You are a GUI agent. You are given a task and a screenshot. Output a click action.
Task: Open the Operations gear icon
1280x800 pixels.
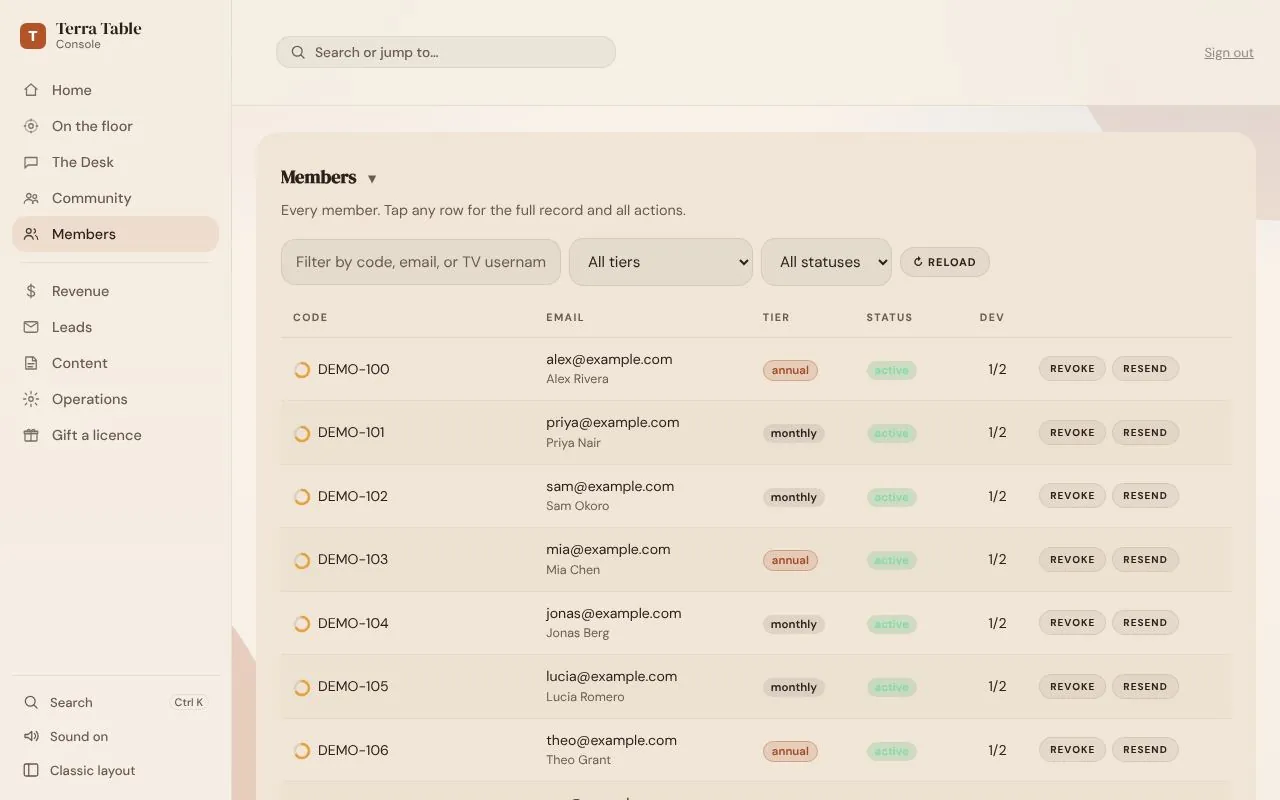click(32, 399)
